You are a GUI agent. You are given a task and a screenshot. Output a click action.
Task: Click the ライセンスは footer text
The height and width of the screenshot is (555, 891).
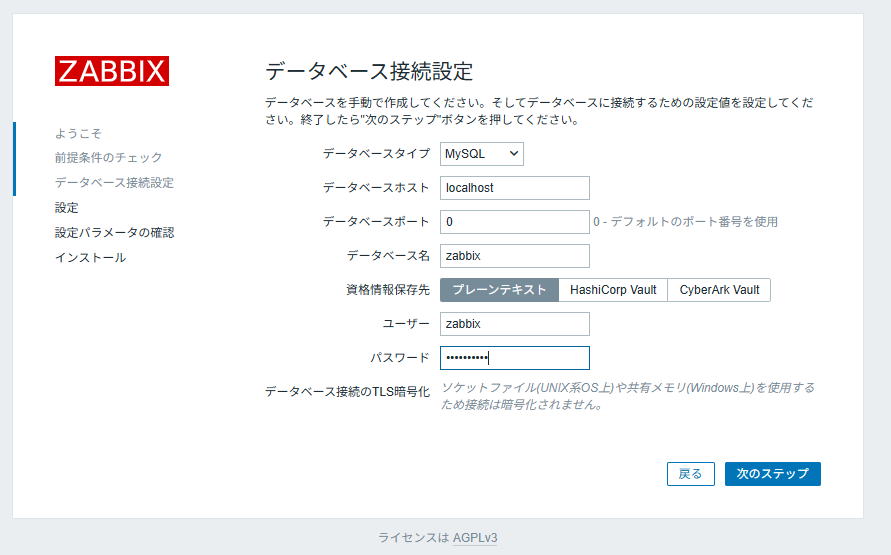(x=414, y=537)
